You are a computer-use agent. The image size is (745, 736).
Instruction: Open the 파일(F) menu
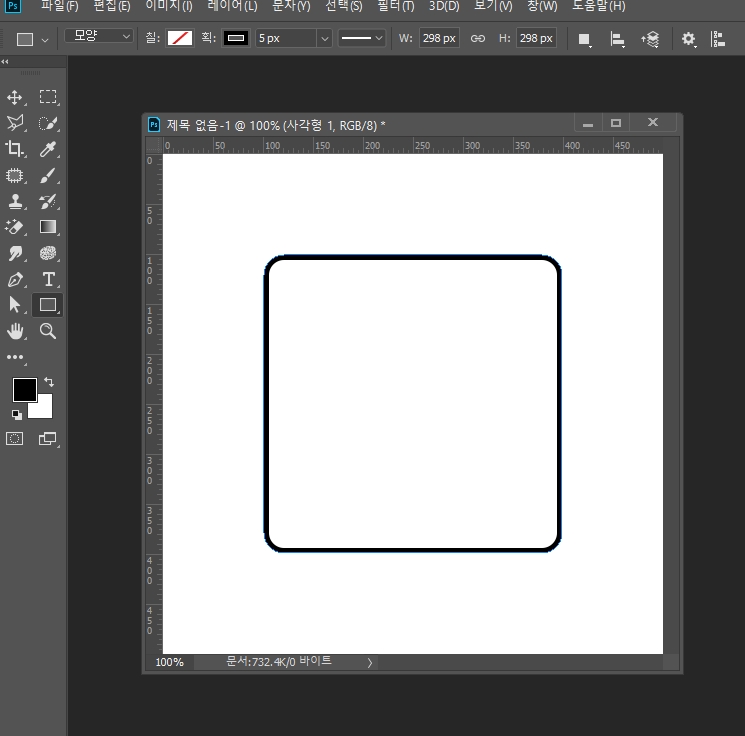point(59,6)
